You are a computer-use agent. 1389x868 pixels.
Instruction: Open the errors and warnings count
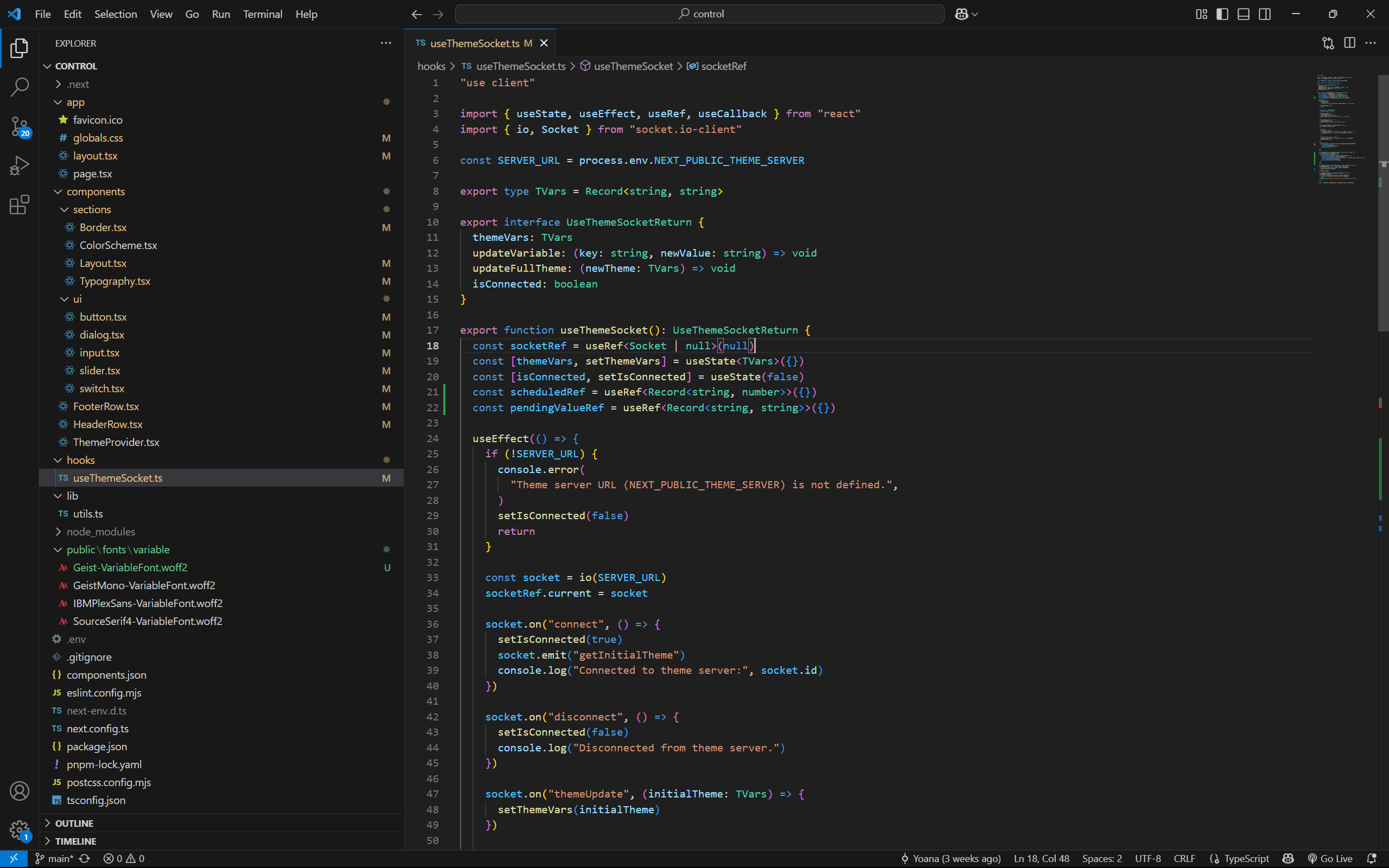click(x=124, y=858)
